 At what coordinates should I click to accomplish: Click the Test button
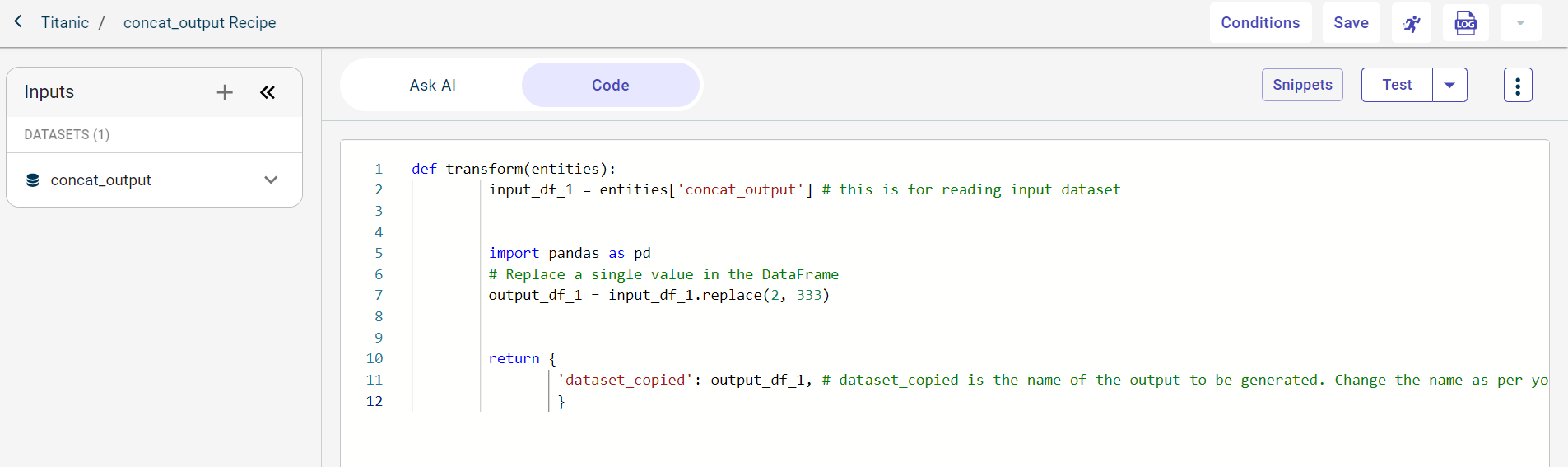coord(1397,85)
